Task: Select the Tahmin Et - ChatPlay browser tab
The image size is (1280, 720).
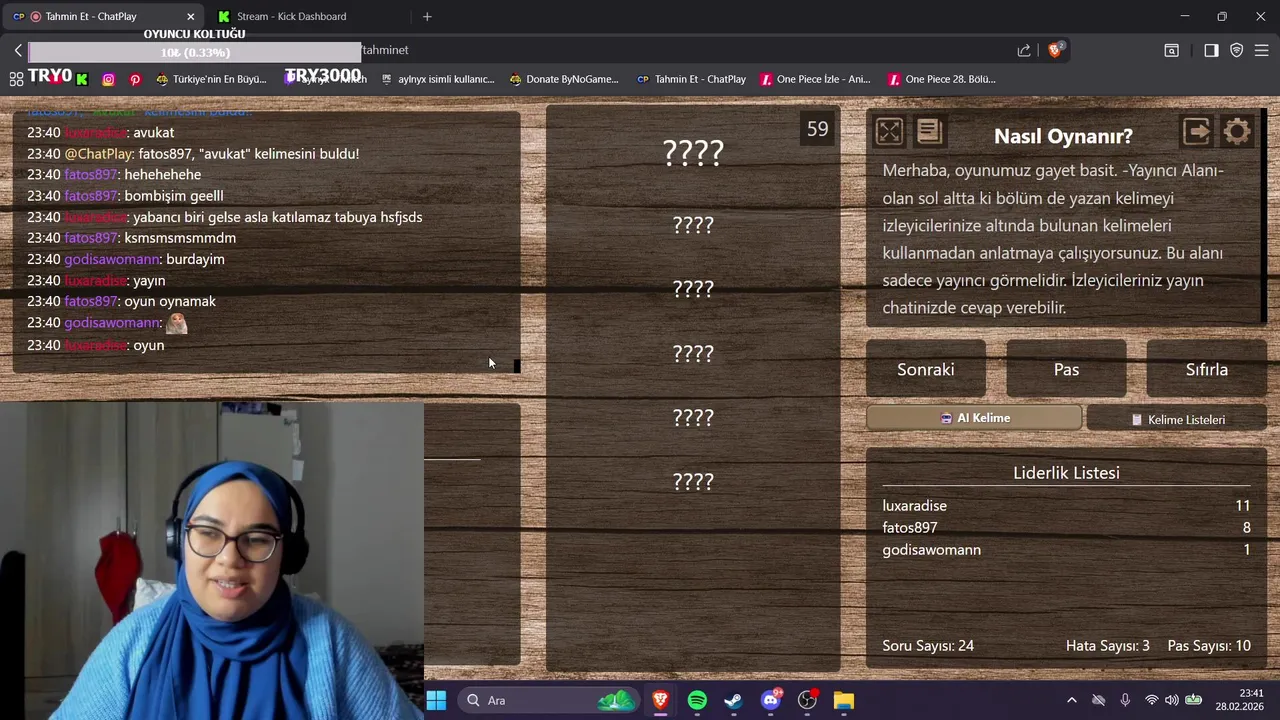Action: tap(90, 16)
